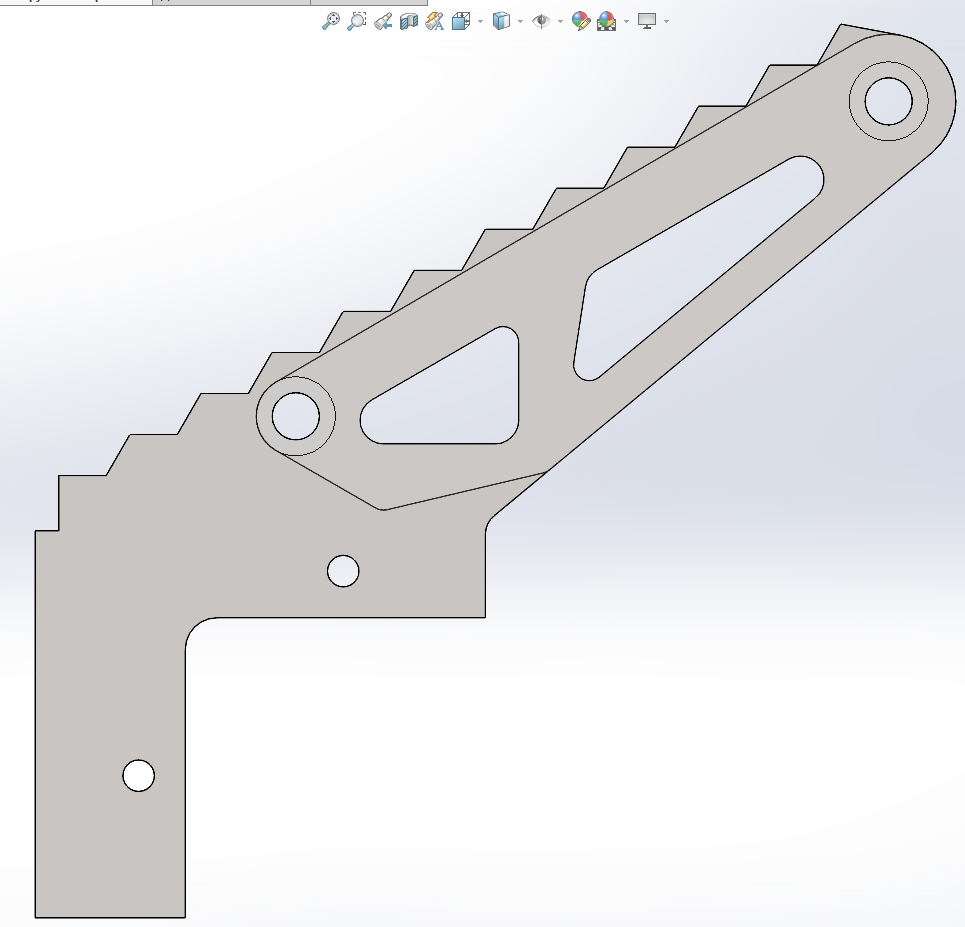Viewport: 965px width, 927px height.
Task: Toggle the Section View tool
Action: [408, 21]
